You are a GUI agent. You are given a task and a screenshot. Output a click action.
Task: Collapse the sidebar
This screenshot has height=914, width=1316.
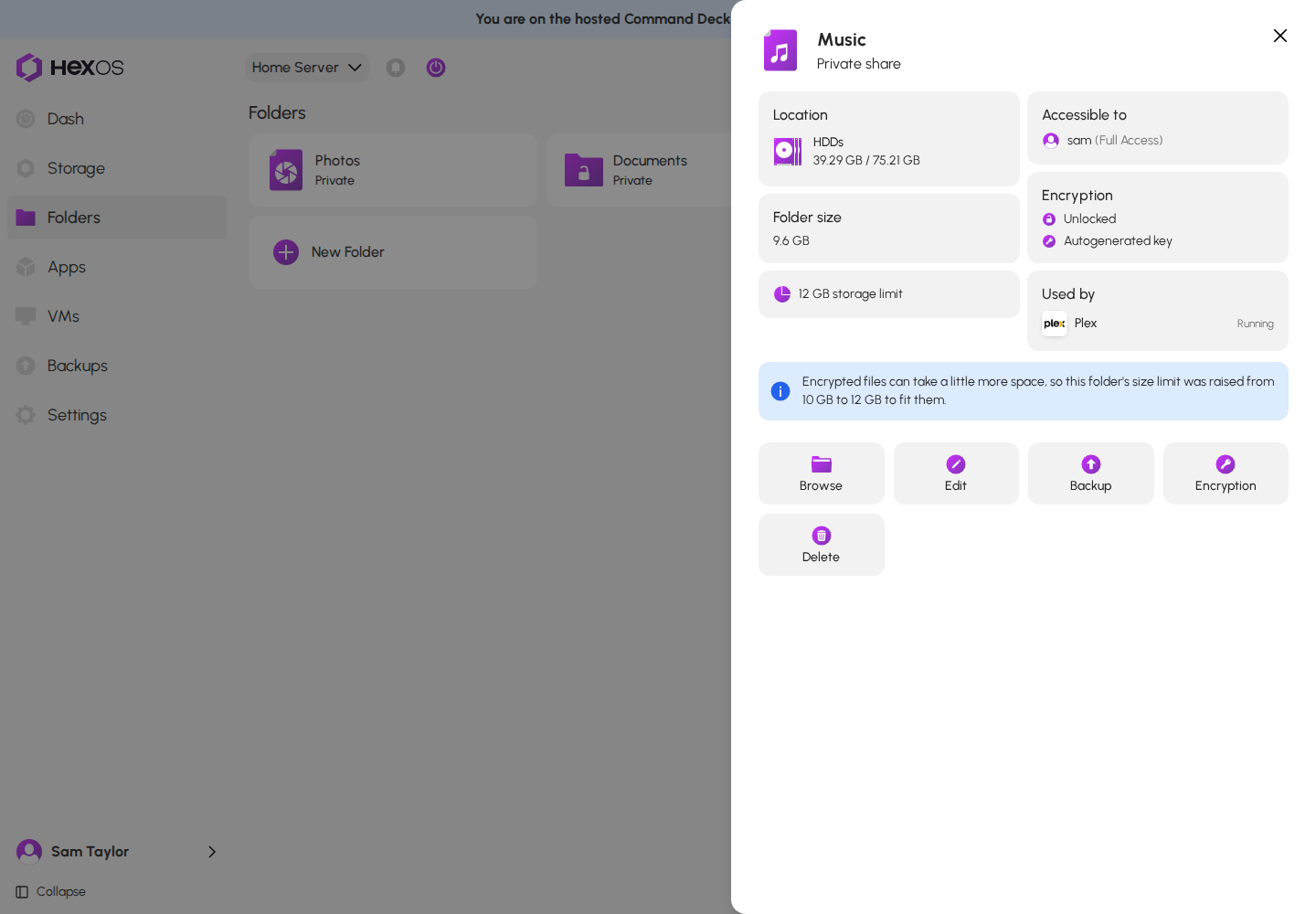pyautogui.click(x=51, y=892)
